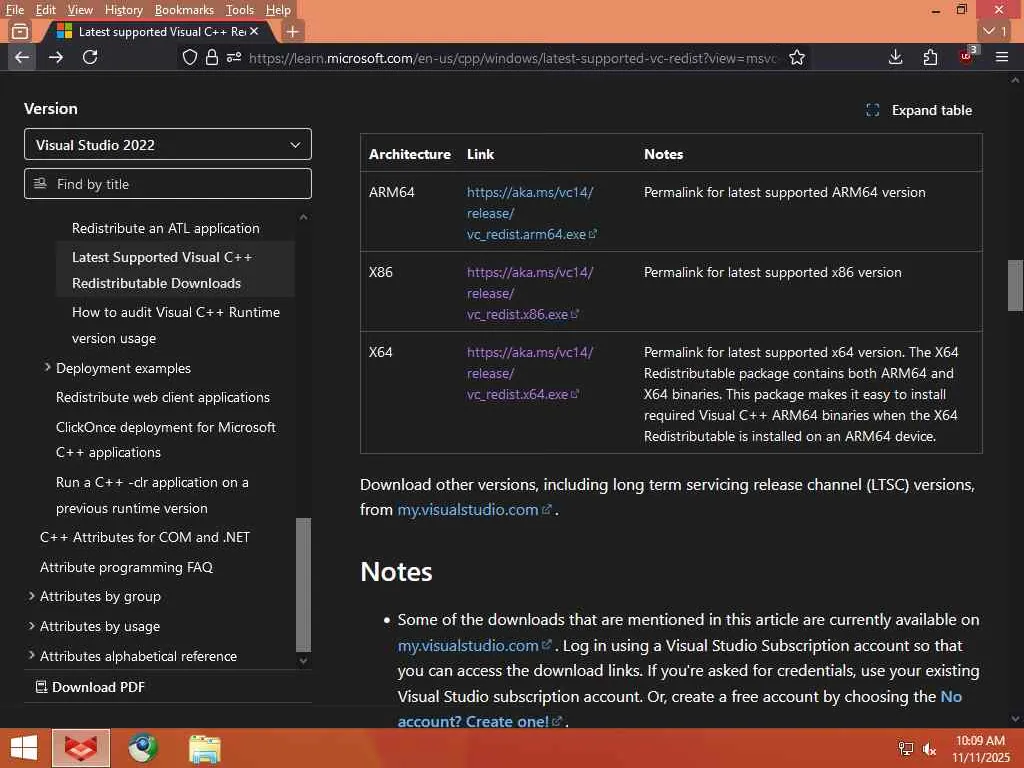This screenshot has height=768, width=1024.
Task: Open a new browser tab
Action: tap(293, 31)
